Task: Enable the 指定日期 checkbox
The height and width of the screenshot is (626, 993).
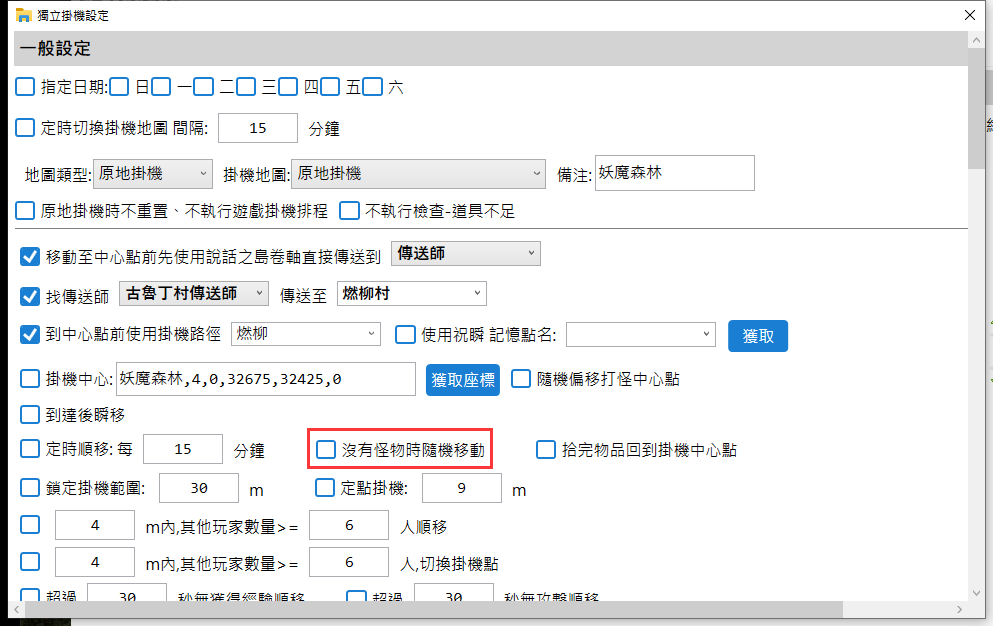Action: click(x=25, y=87)
